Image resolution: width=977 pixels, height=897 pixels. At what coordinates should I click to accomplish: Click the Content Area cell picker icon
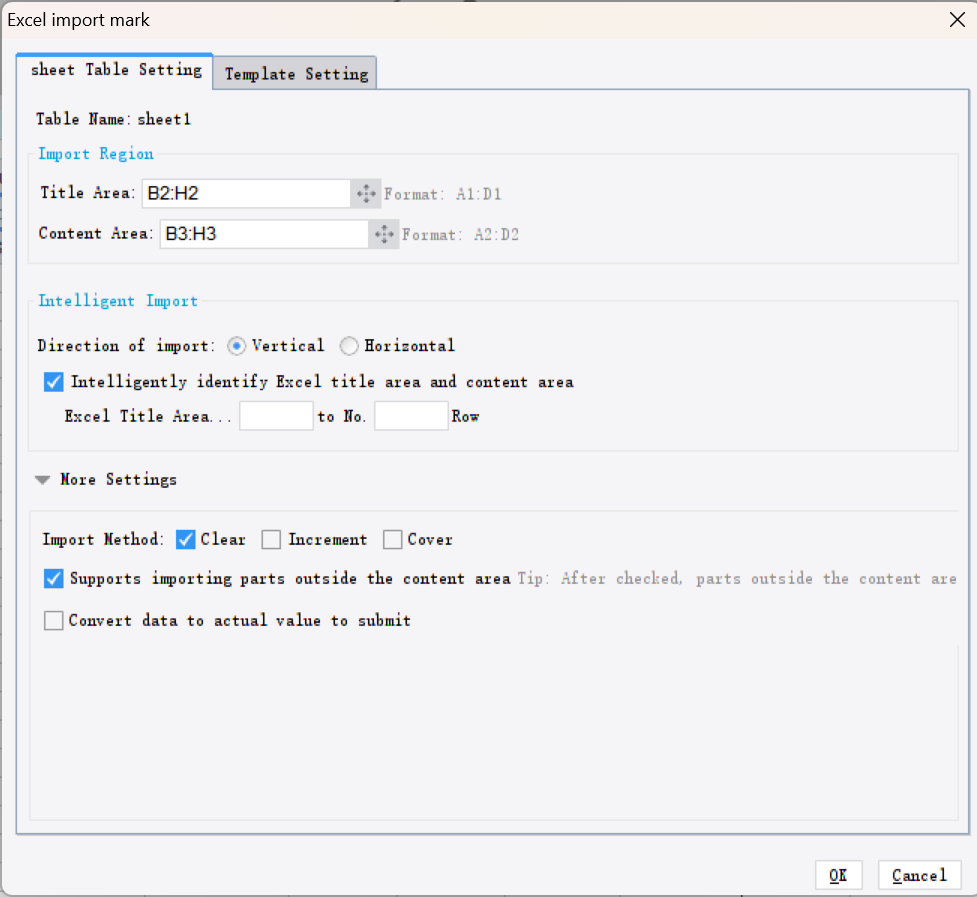pyautogui.click(x=384, y=234)
